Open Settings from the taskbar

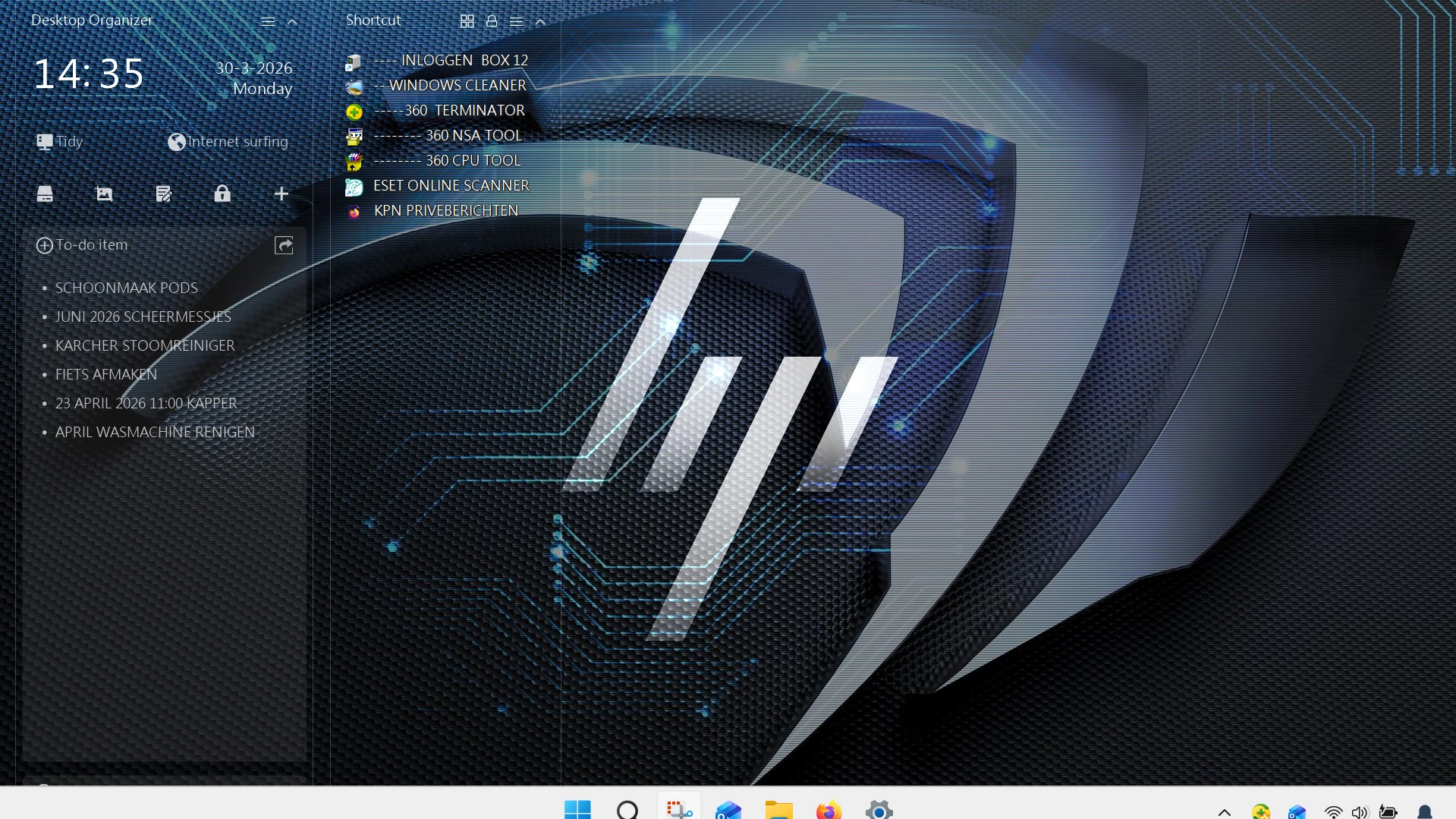pyautogui.click(x=879, y=809)
